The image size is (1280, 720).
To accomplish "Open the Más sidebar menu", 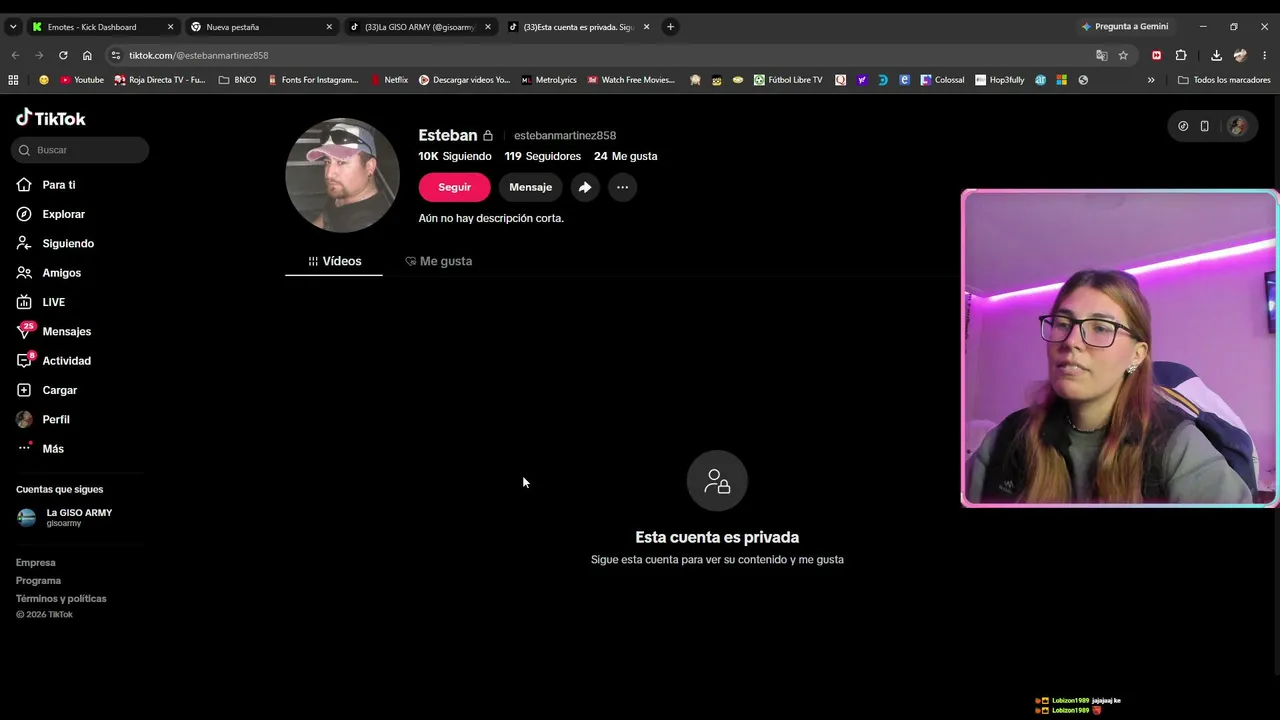I will pyautogui.click(x=53, y=449).
